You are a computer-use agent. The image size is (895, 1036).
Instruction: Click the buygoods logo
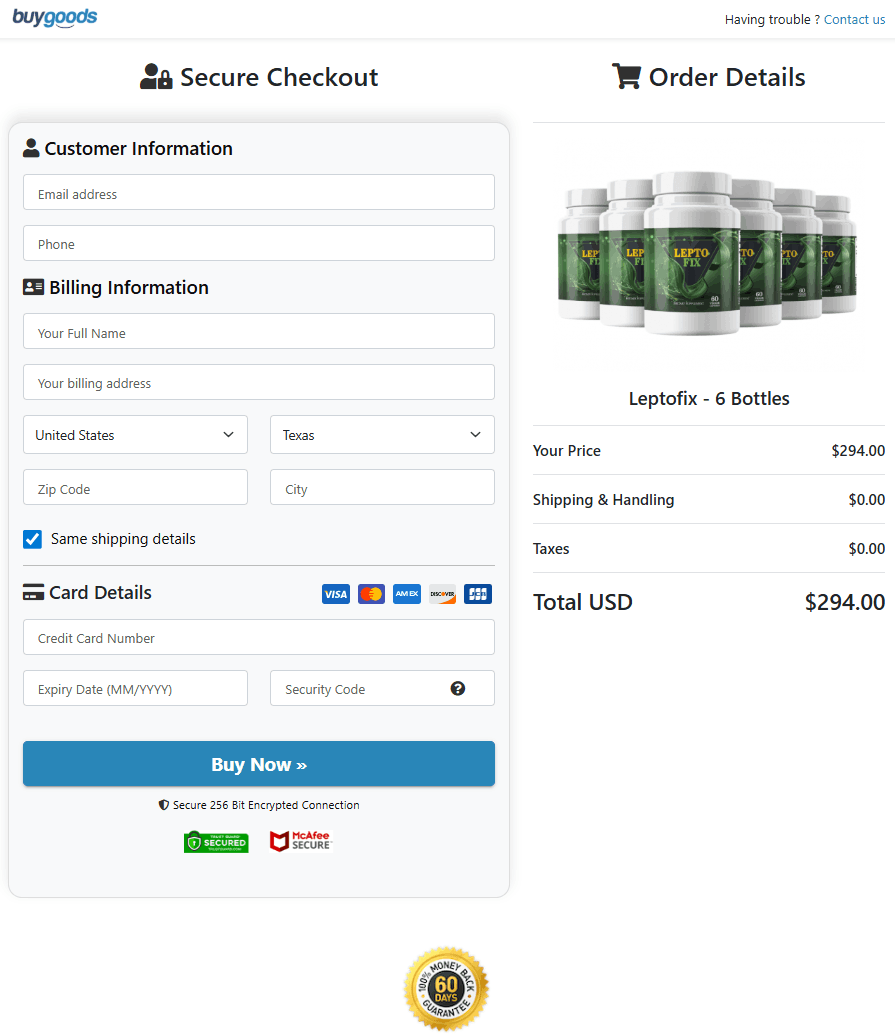[x=55, y=18]
